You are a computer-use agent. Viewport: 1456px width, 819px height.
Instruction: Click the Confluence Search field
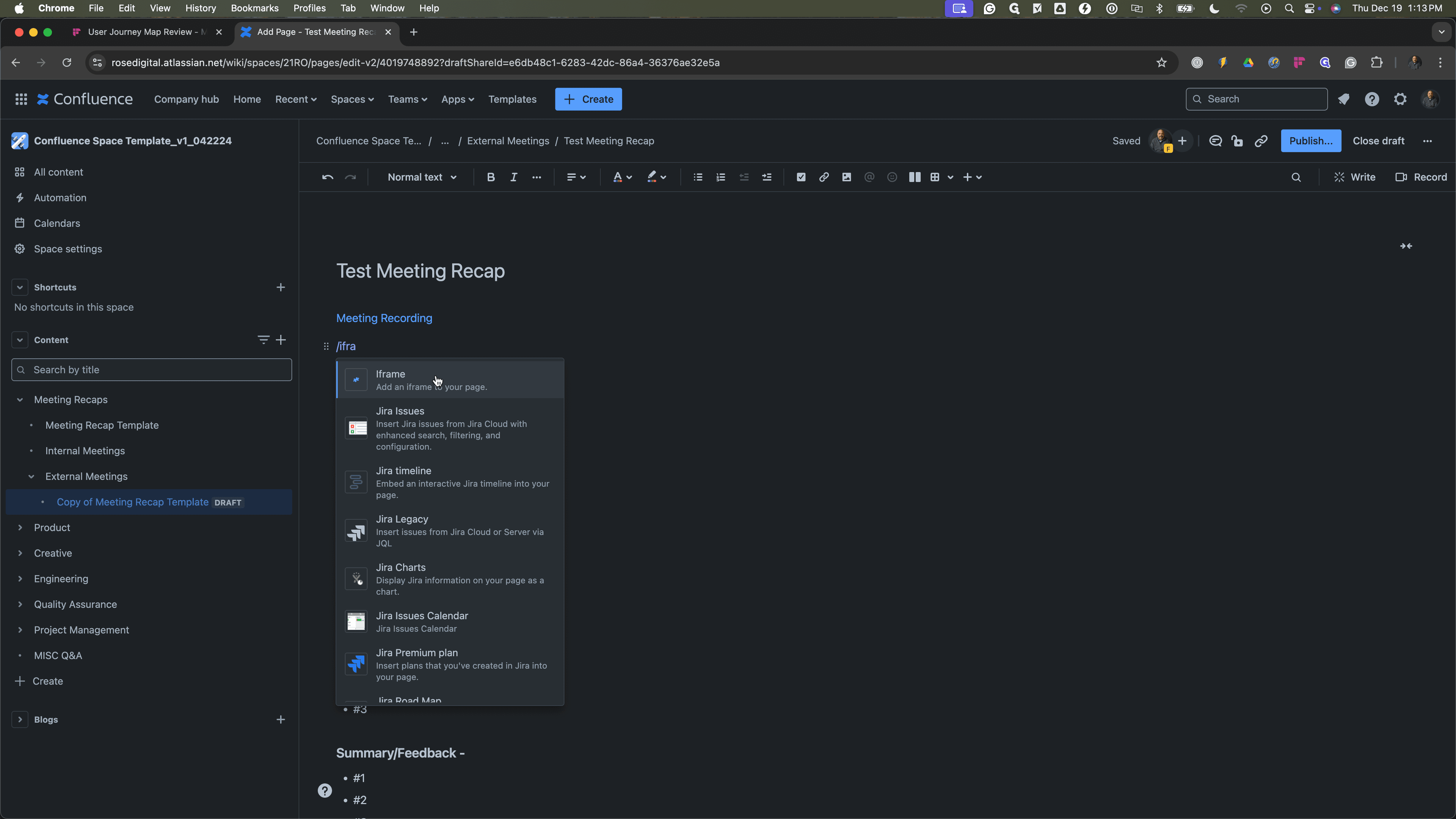(1256, 99)
